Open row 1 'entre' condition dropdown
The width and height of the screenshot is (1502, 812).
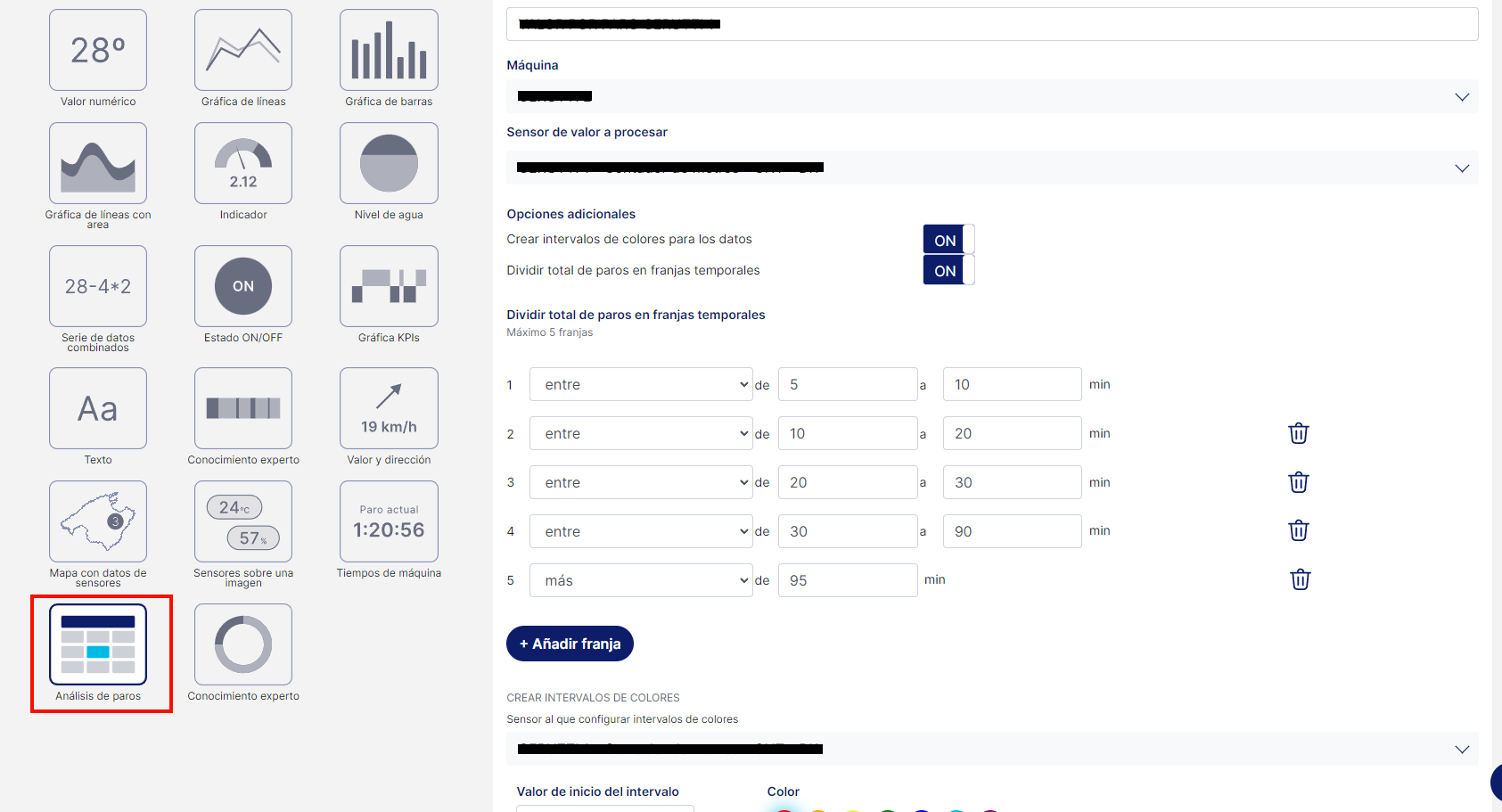641,384
